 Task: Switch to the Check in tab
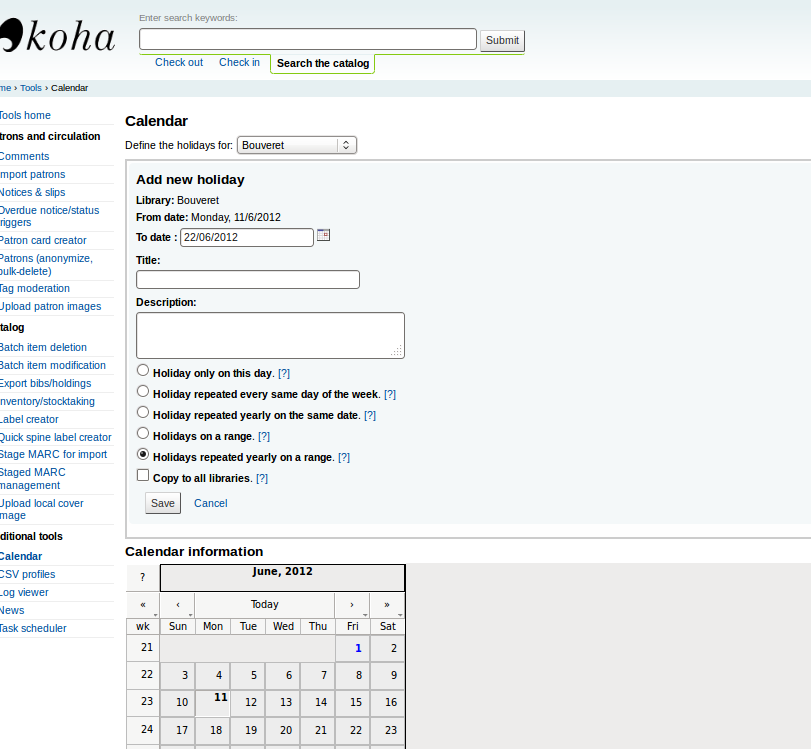(x=239, y=62)
